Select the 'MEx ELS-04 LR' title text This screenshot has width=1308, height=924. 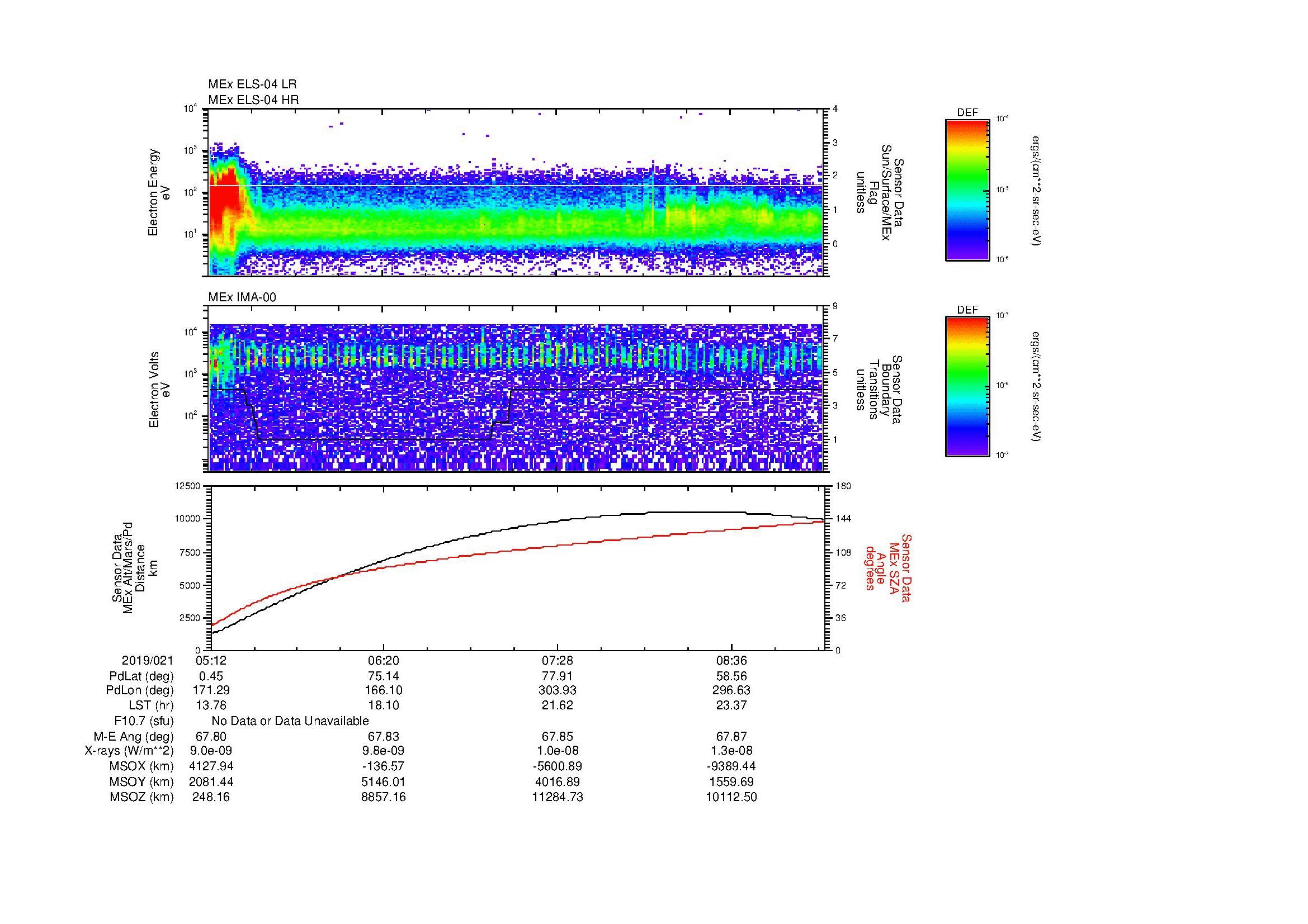[252, 84]
